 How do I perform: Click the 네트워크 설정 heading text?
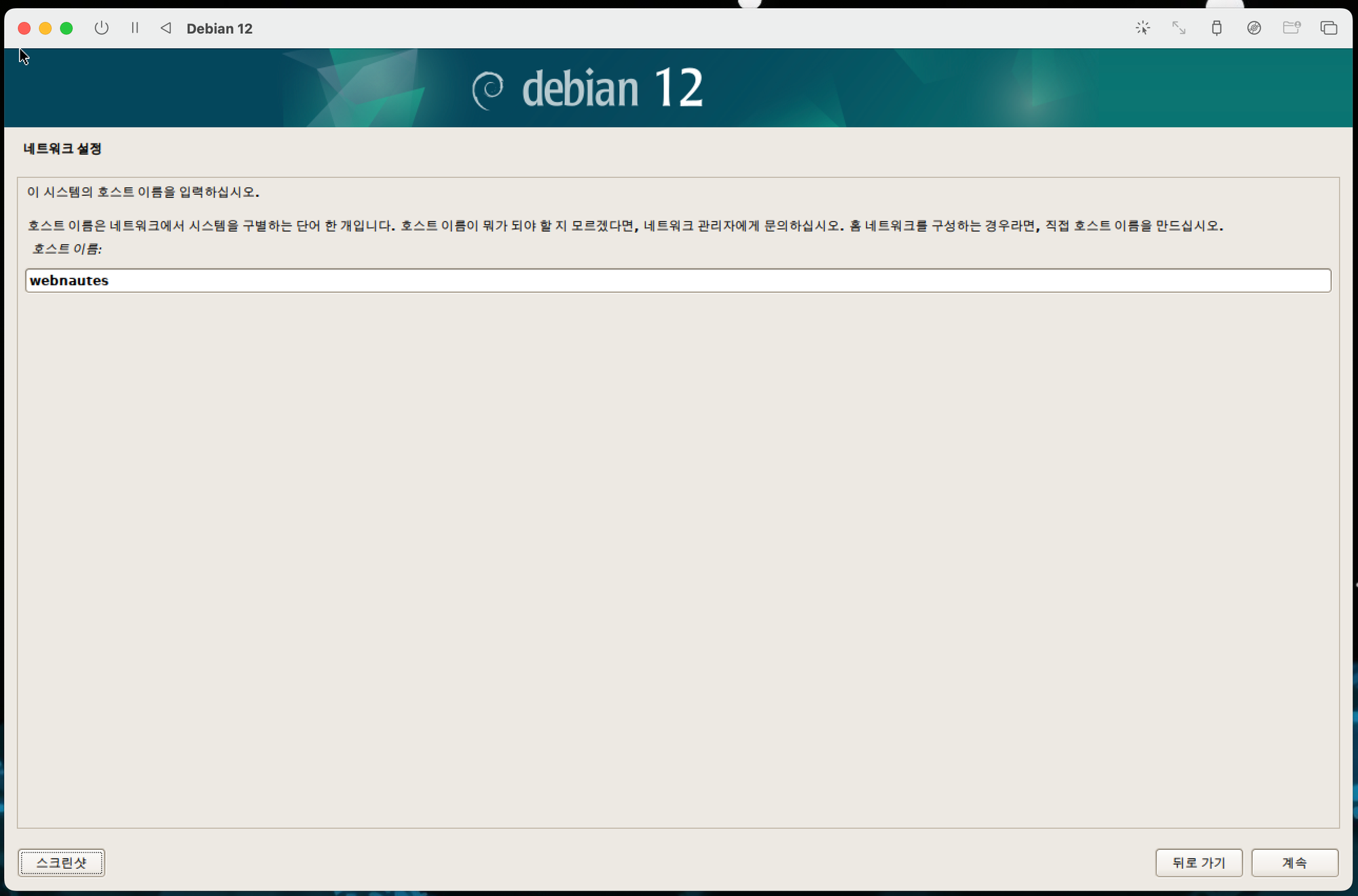62,148
